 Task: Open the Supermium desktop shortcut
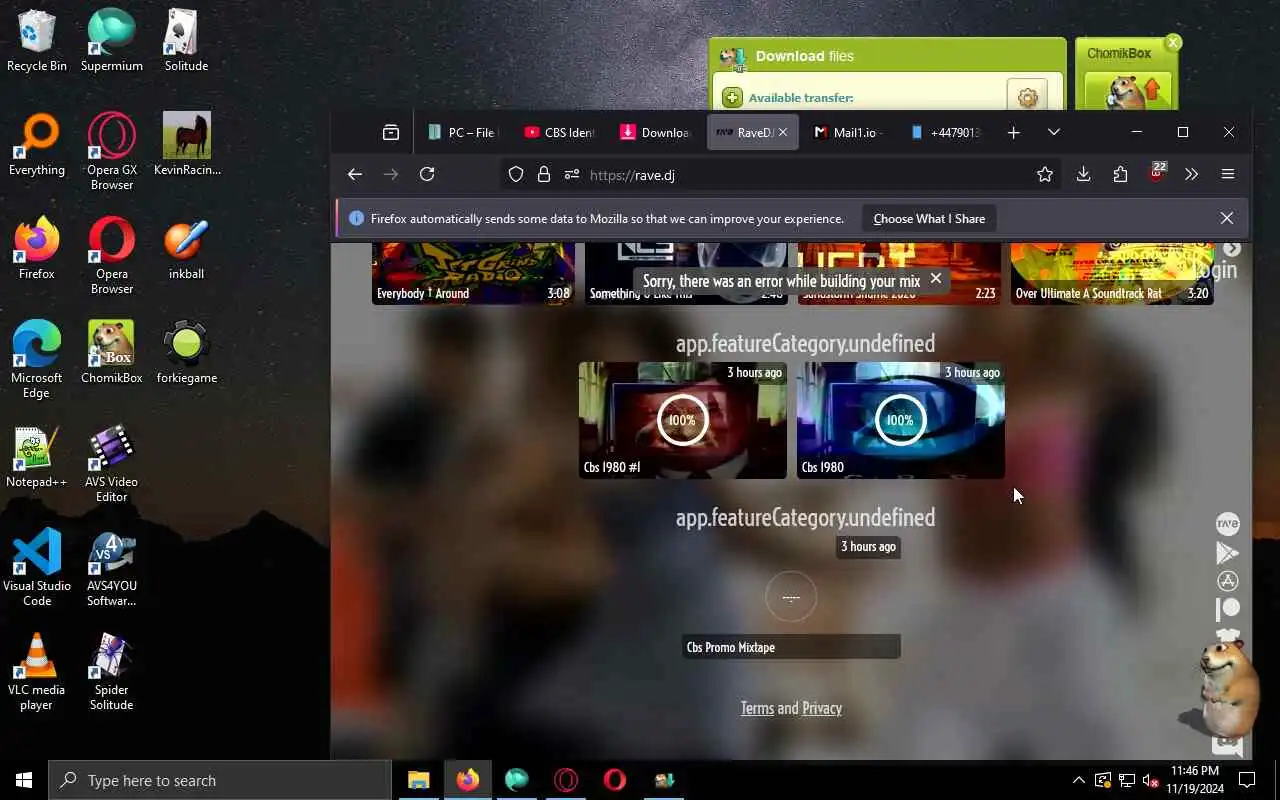[x=112, y=41]
